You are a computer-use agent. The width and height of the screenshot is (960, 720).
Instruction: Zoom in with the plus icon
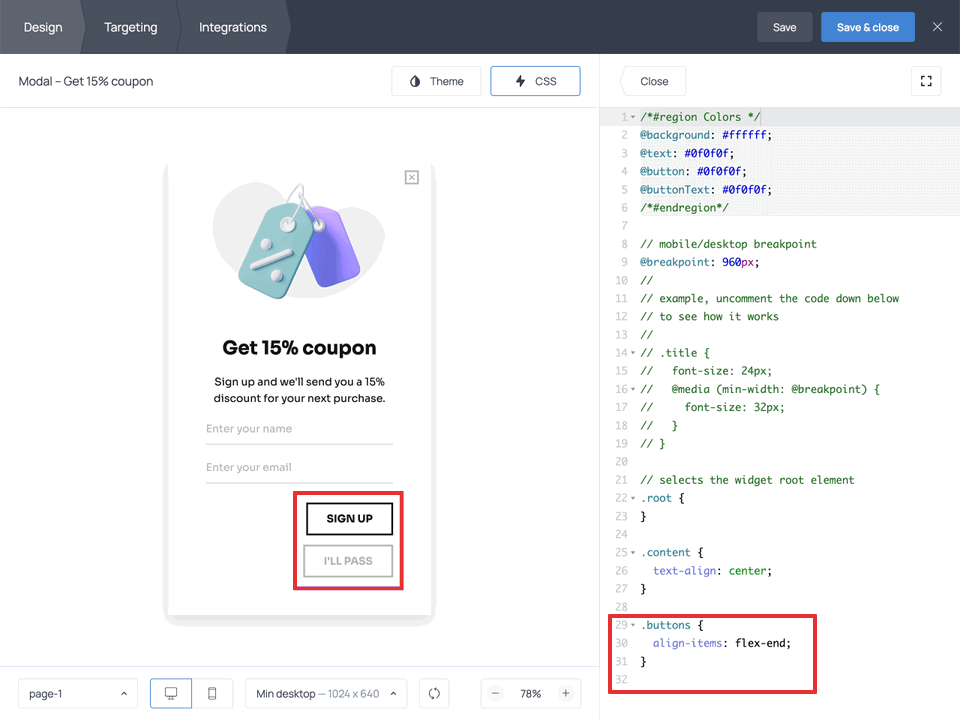[x=565, y=693]
